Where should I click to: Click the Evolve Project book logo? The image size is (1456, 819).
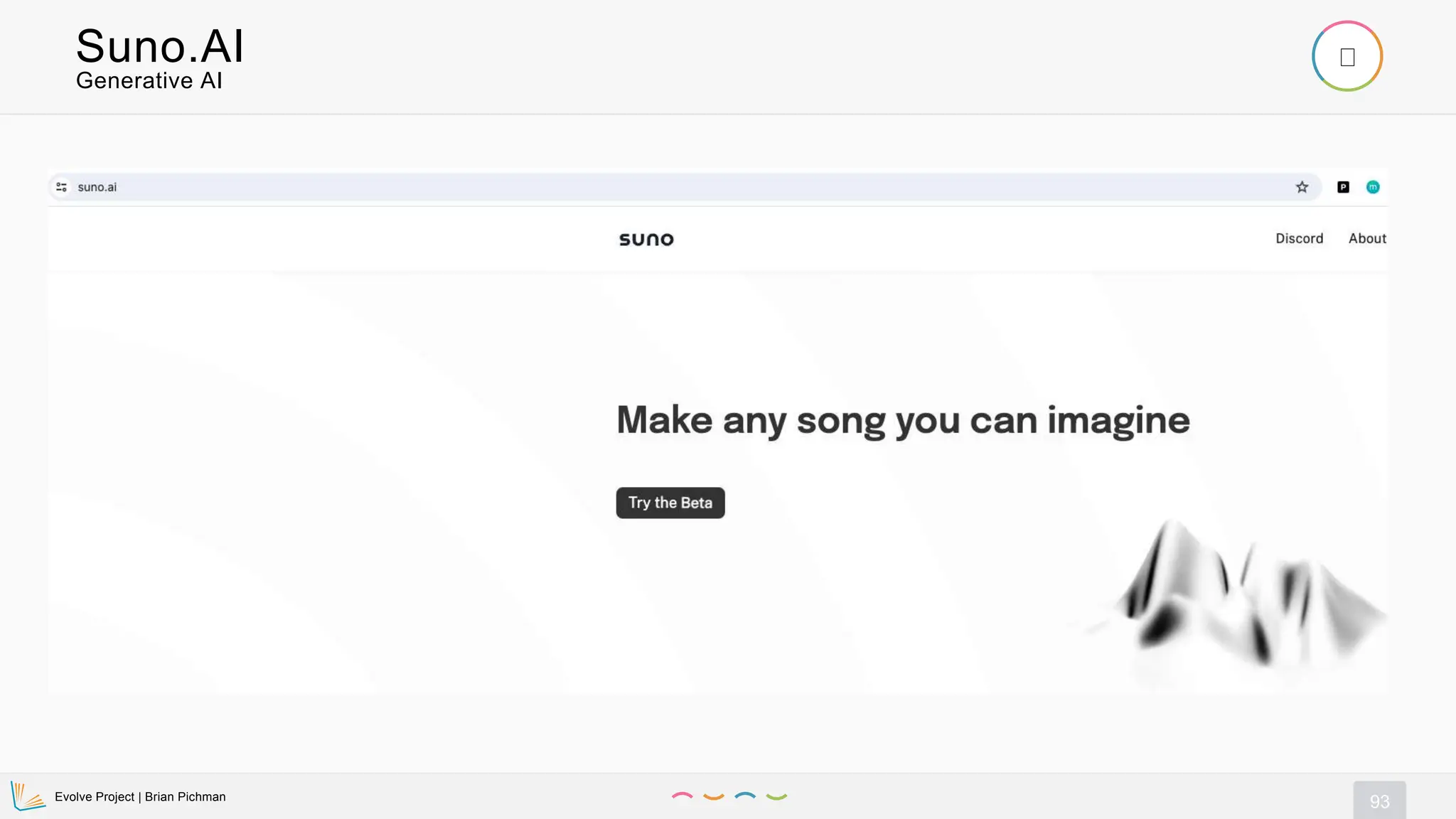[28, 796]
